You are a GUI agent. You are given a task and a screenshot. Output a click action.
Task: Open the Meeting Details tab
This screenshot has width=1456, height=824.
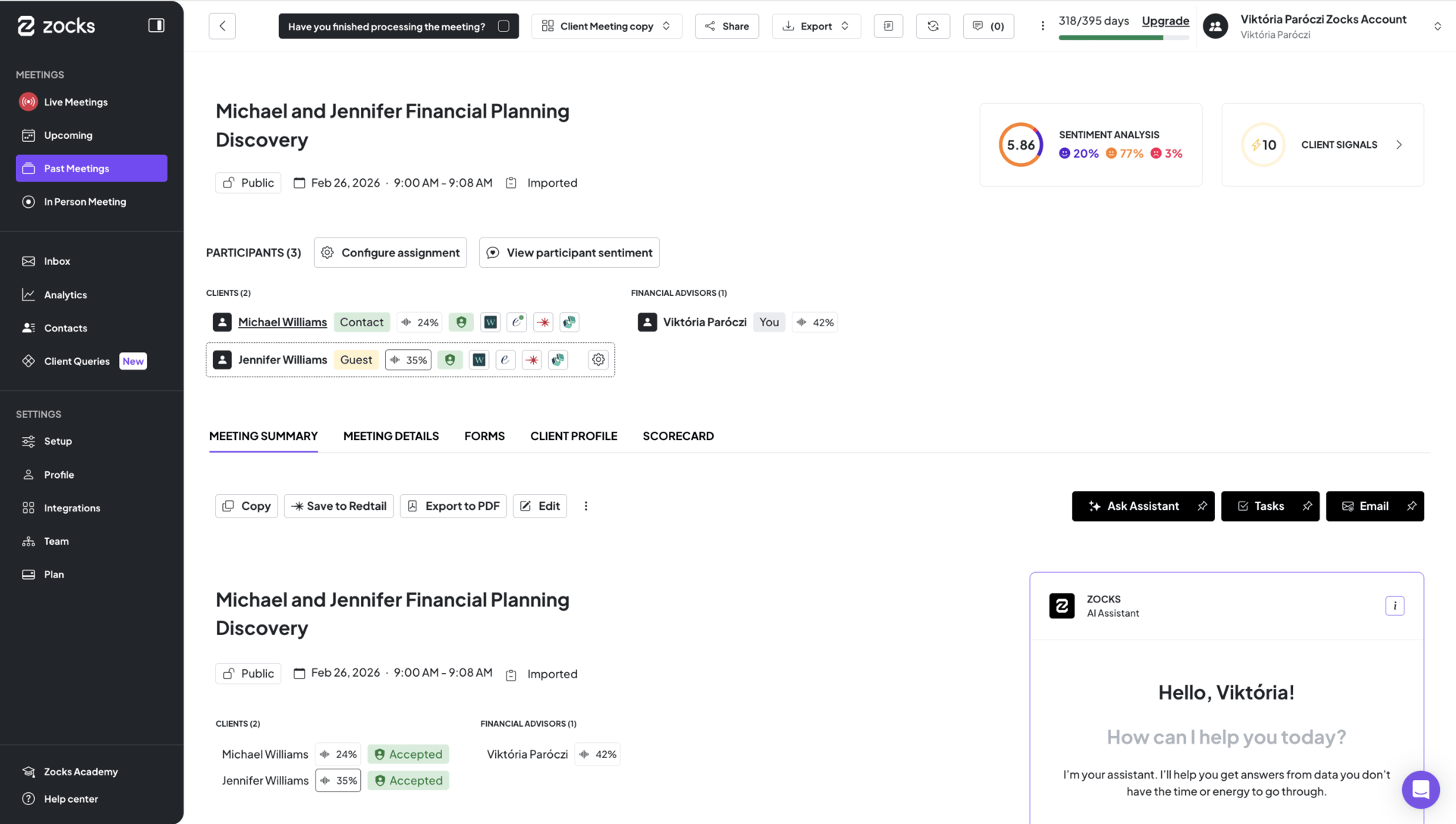coord(391,436)
